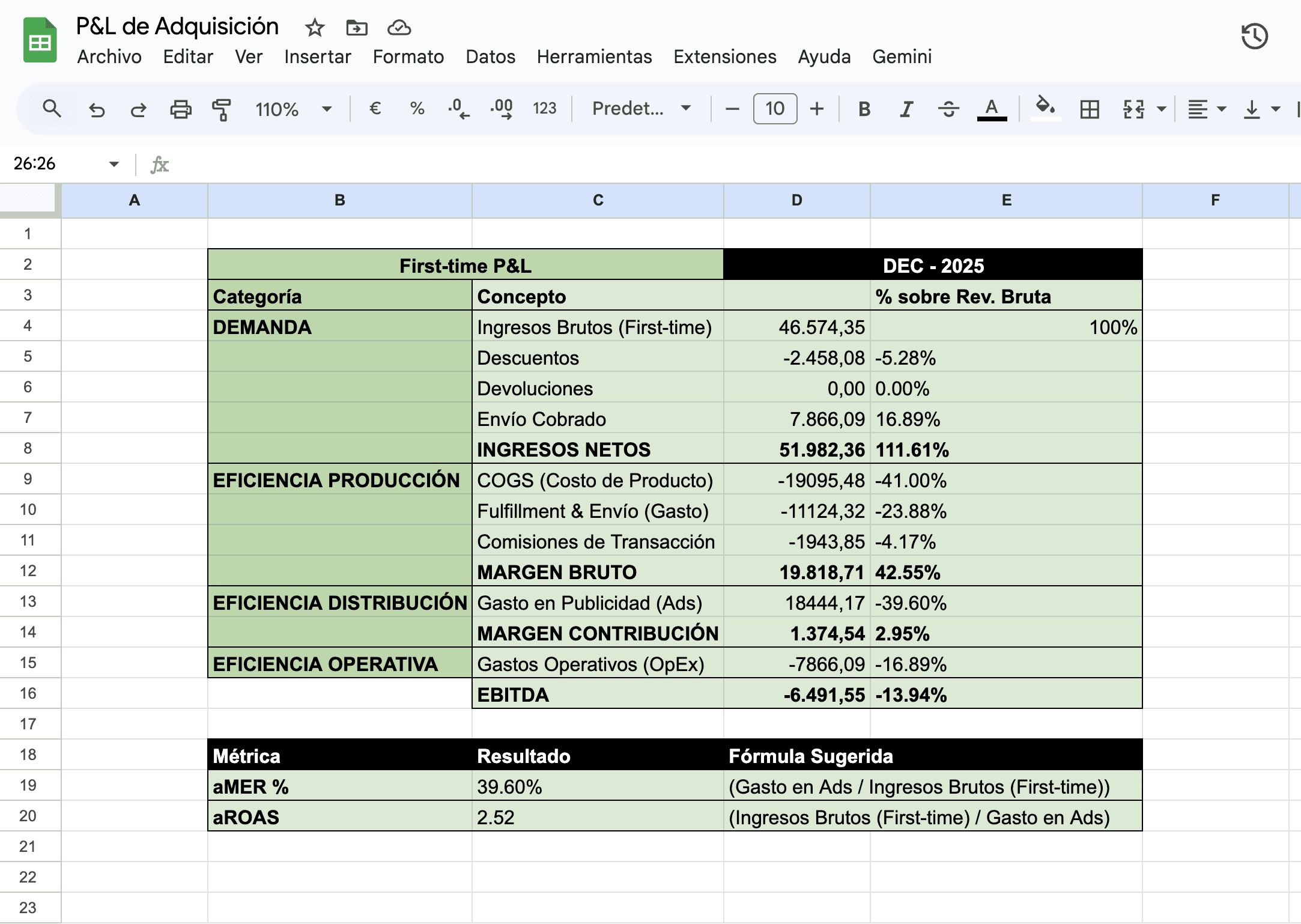Image resolution: width=1301 pixels, height=924 pixels.
Task: Click the move to folder icon
Action: pyautogui.click(x=357, y=28)
